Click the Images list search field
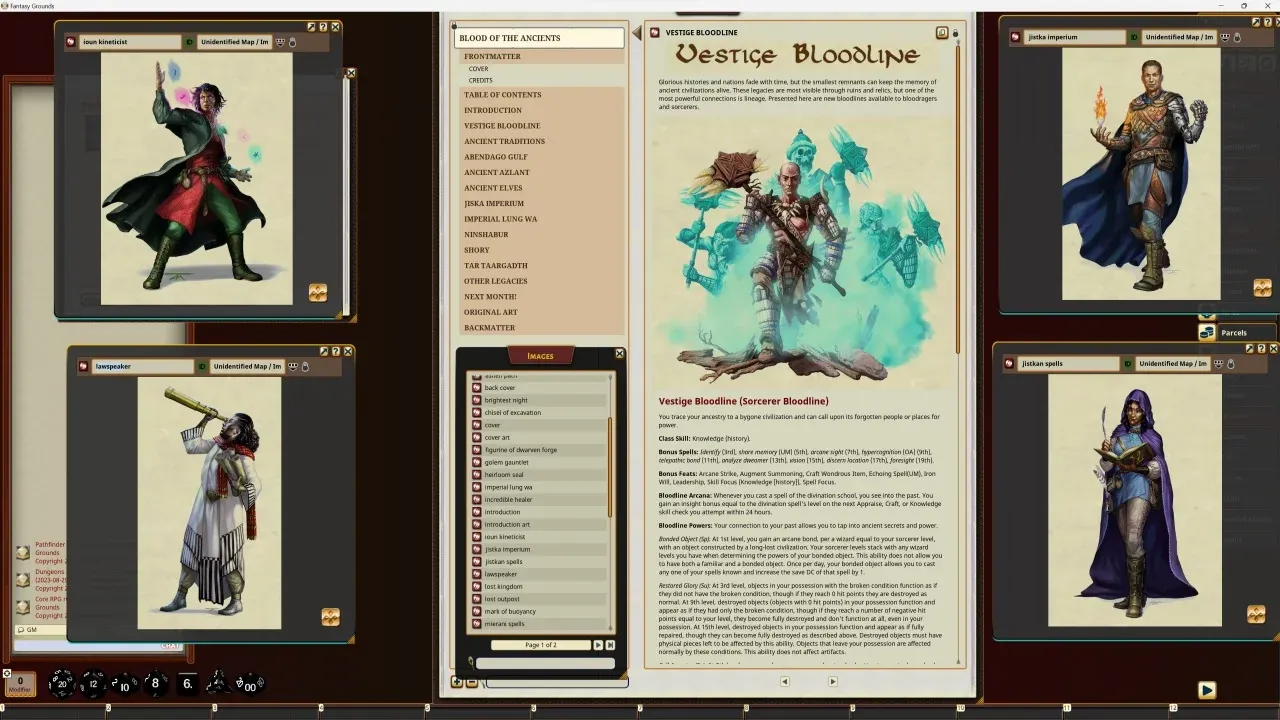Screen dimensions: 1280x720 (x=545, y=663)
